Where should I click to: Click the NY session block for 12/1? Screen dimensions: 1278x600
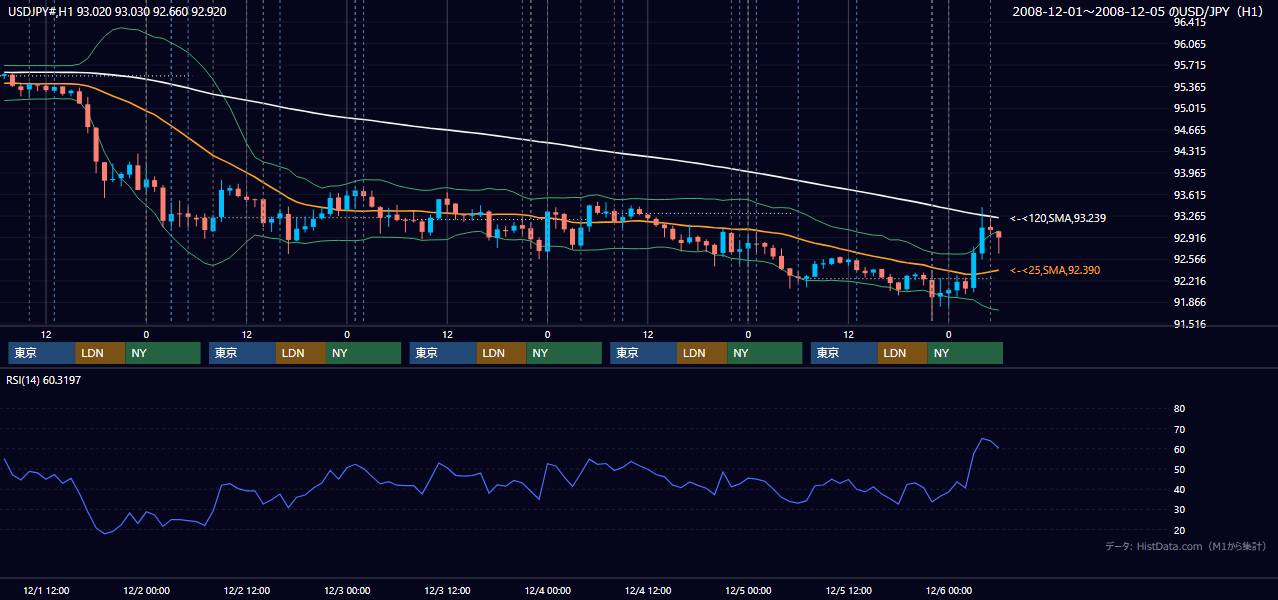pyautogui.click(x=163, y=353)
